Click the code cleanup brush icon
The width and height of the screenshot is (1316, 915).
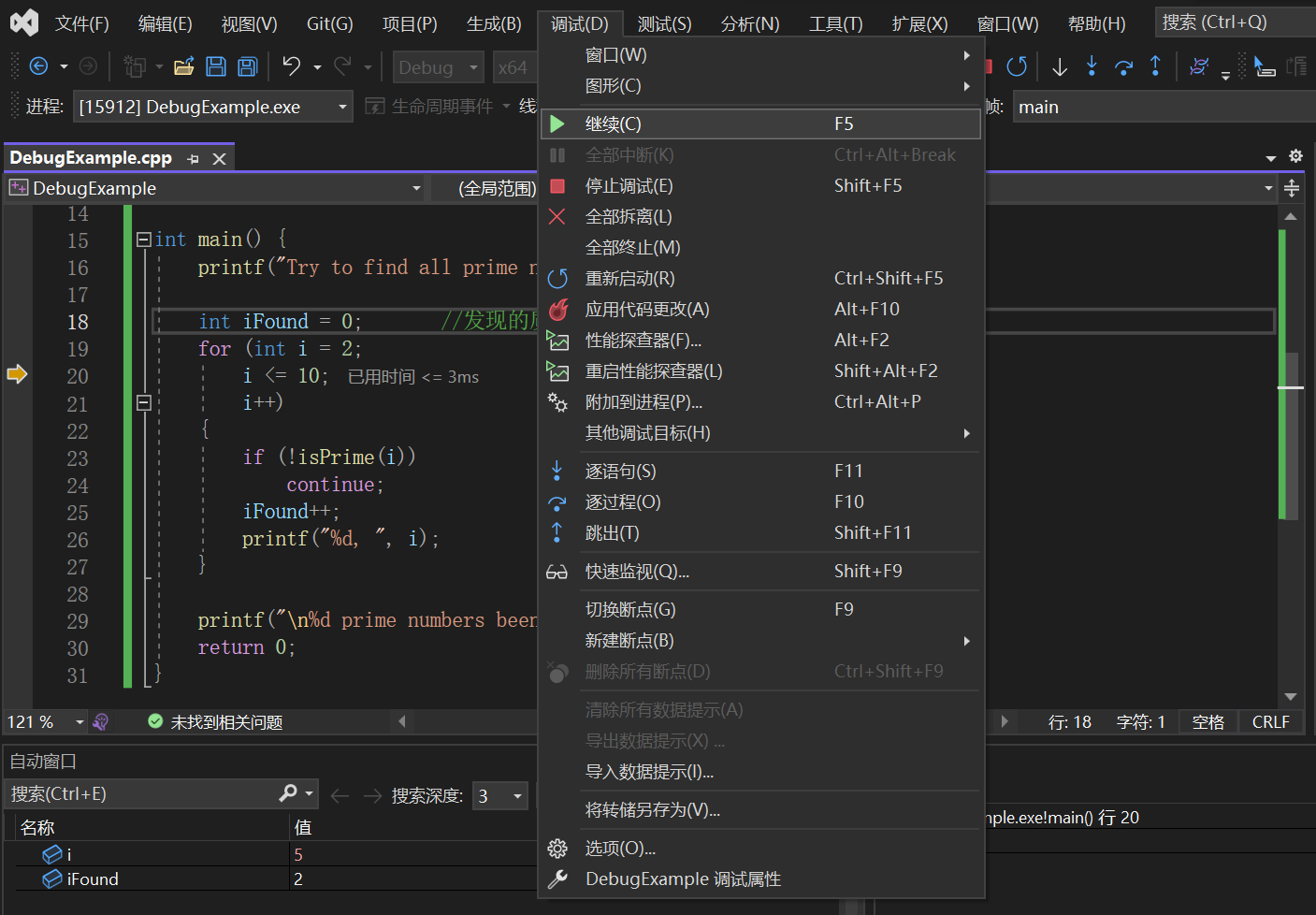pyautogui.click(x=101, y=721)
